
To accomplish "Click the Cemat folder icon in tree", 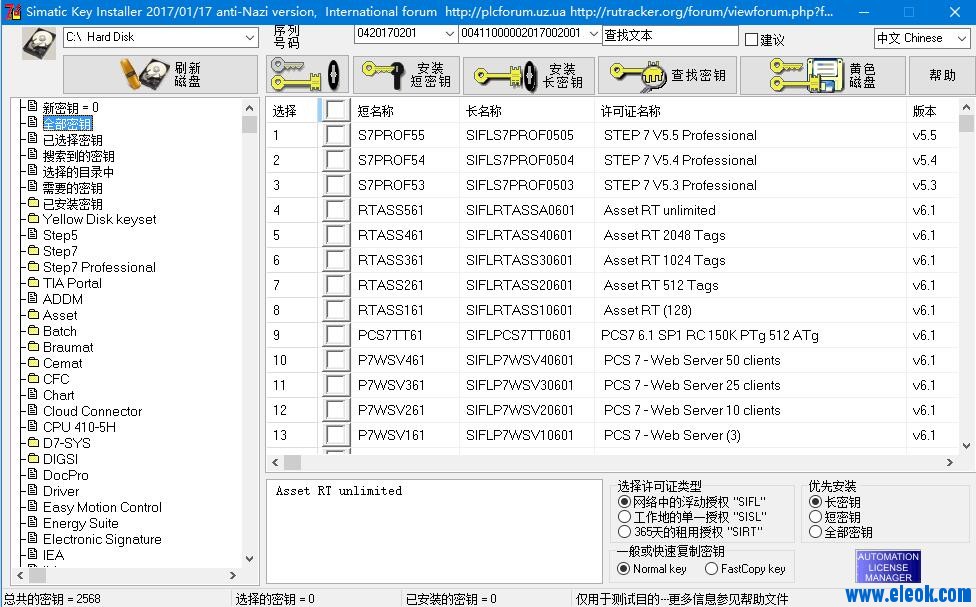I will (x=33, y=363).
